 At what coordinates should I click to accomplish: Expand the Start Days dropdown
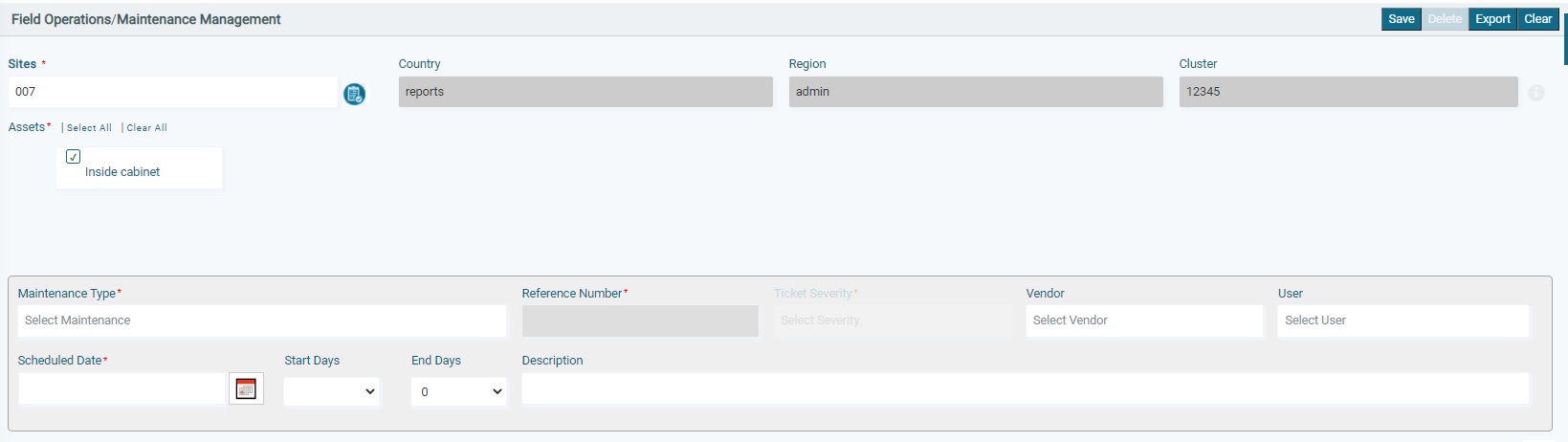click(332, 391)
